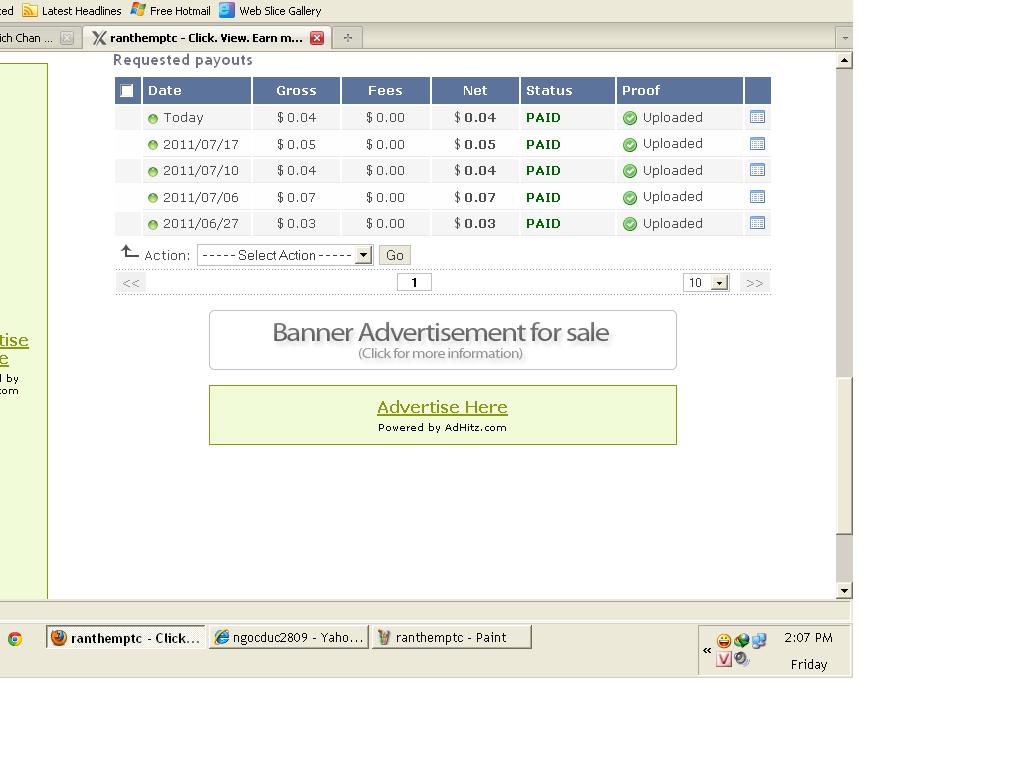Screen dimensions: 1024x768
Task: Click Latest Headlines RSS feed icon
Action: (29, 10)
